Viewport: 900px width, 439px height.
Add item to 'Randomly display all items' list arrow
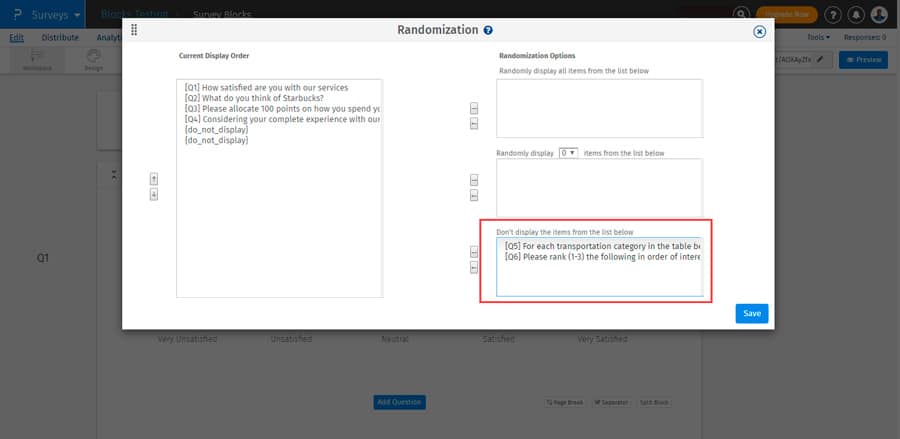point(474,108)
